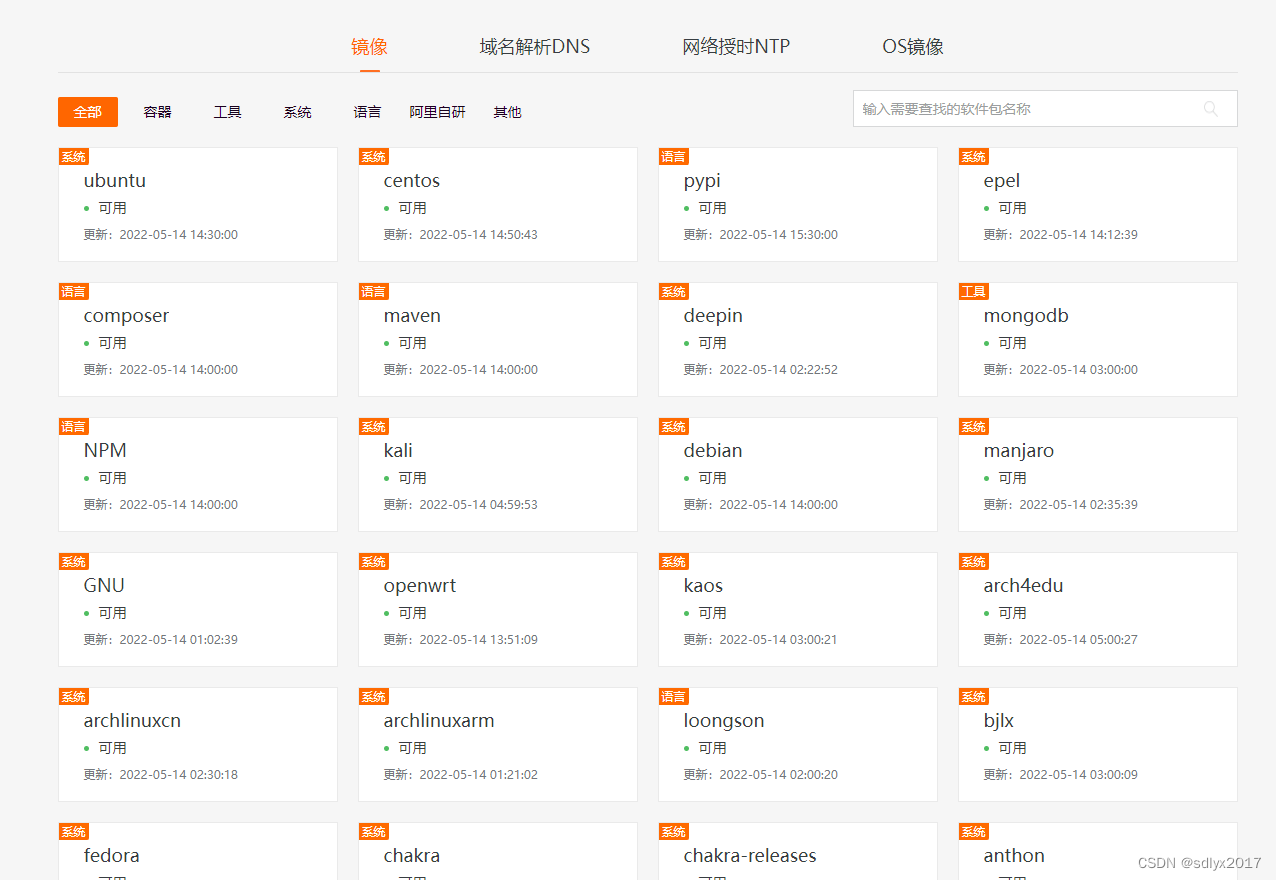This screenshot has height=880, width=1276.
Task: Filter mirrors by 其他
Action: (x=508, y=112)
